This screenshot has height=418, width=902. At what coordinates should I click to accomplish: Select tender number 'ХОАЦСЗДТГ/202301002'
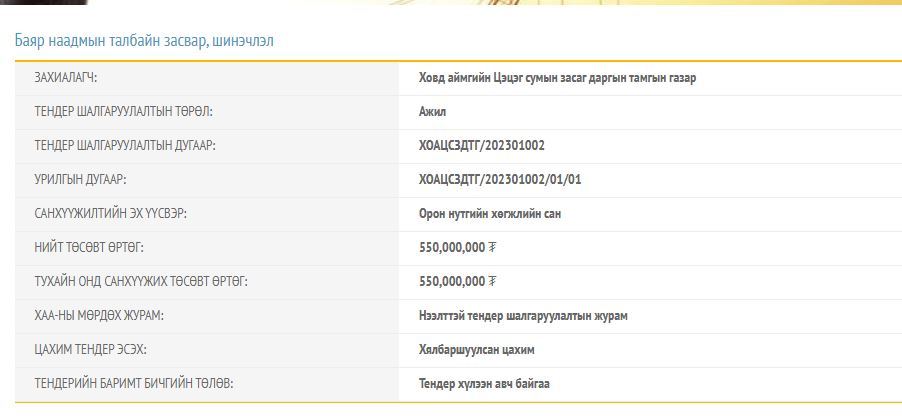482,146
